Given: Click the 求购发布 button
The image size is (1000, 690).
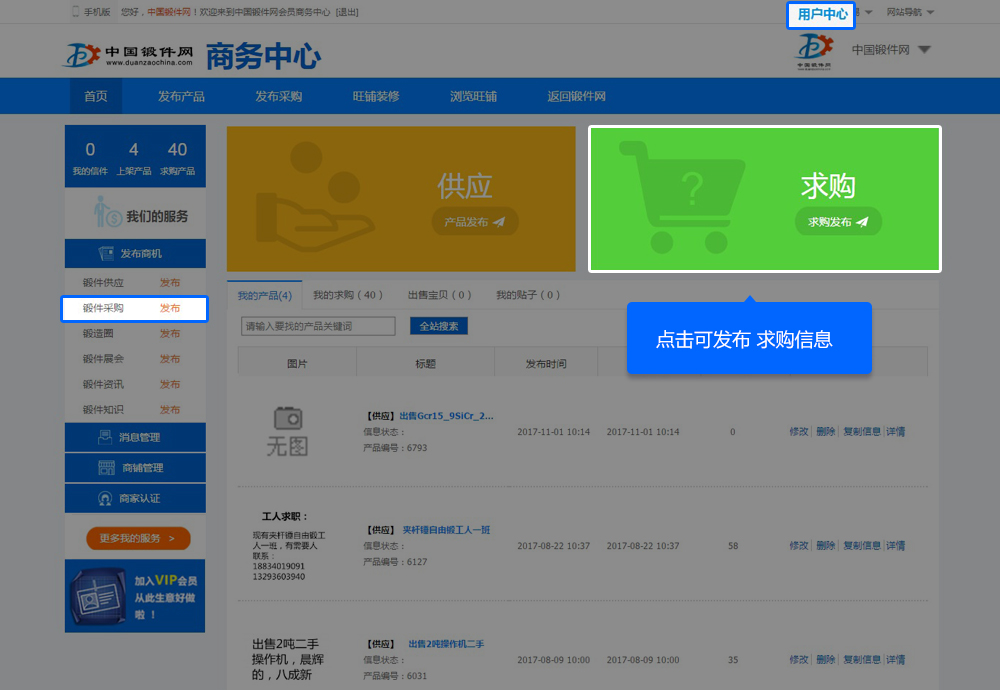Looking at the screenshot, I should pyautogui.click(x=838, y=222).
